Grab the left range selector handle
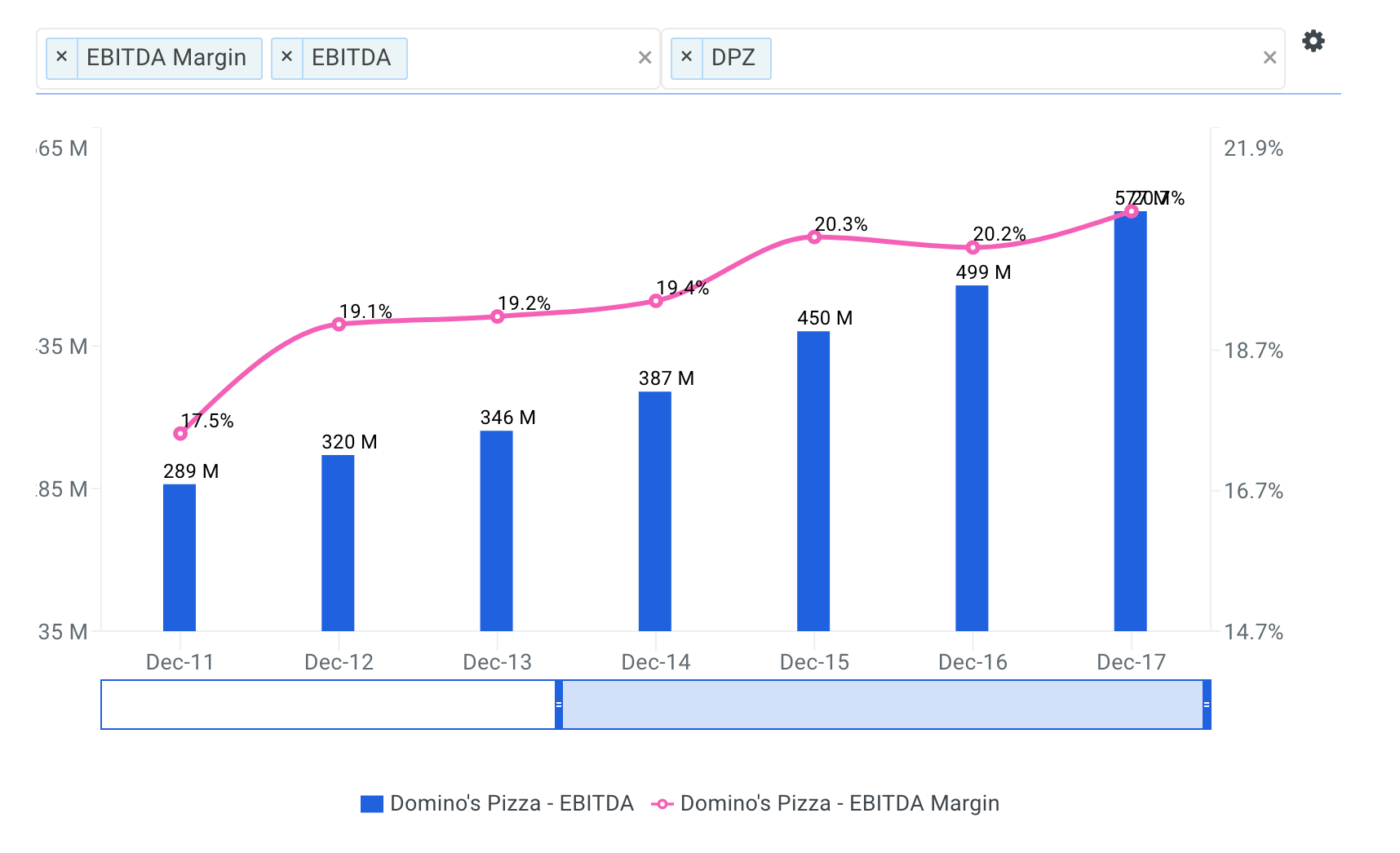1400x853 pixels. pyautogui.click(x=559, y=705)
